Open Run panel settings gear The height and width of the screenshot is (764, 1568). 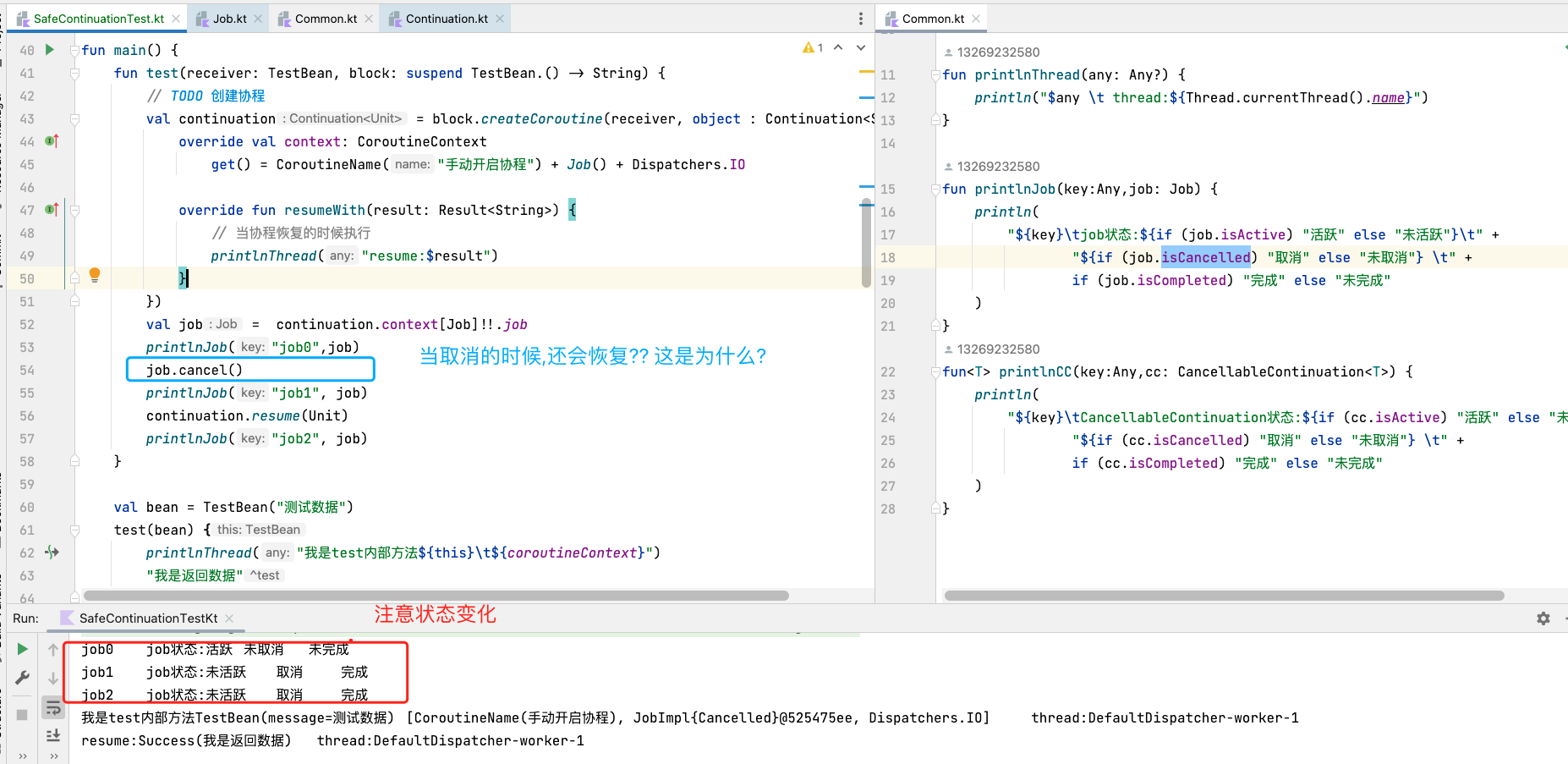tap(1543, 618)
